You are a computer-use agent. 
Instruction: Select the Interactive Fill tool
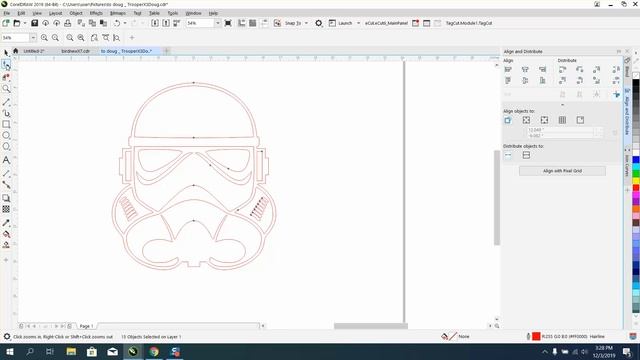pyautogui.click(x=6, y=234)
